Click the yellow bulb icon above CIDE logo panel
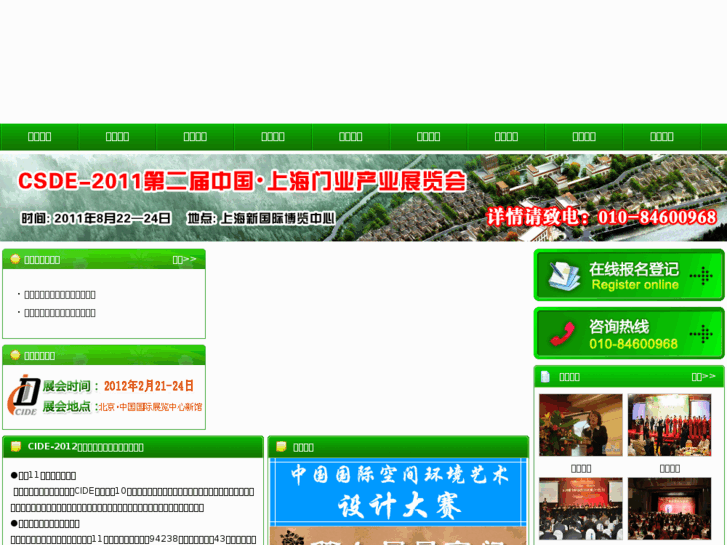Screen dimensions: 727x545 pyautogui.click(x=15, y=355)
